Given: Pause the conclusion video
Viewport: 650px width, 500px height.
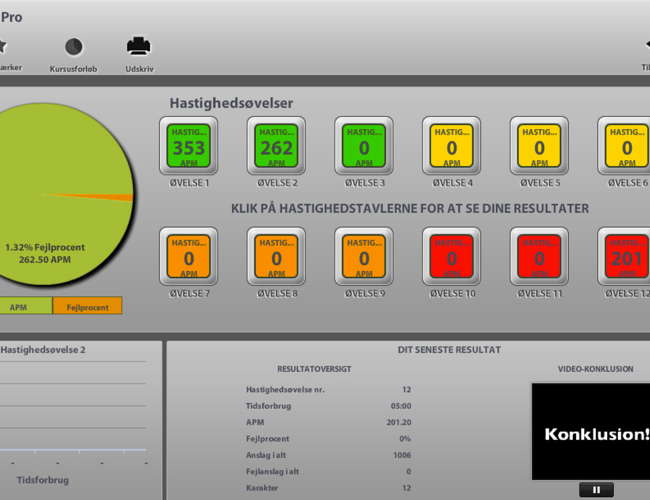Looking at the screenshot, I should coord(596,490).
